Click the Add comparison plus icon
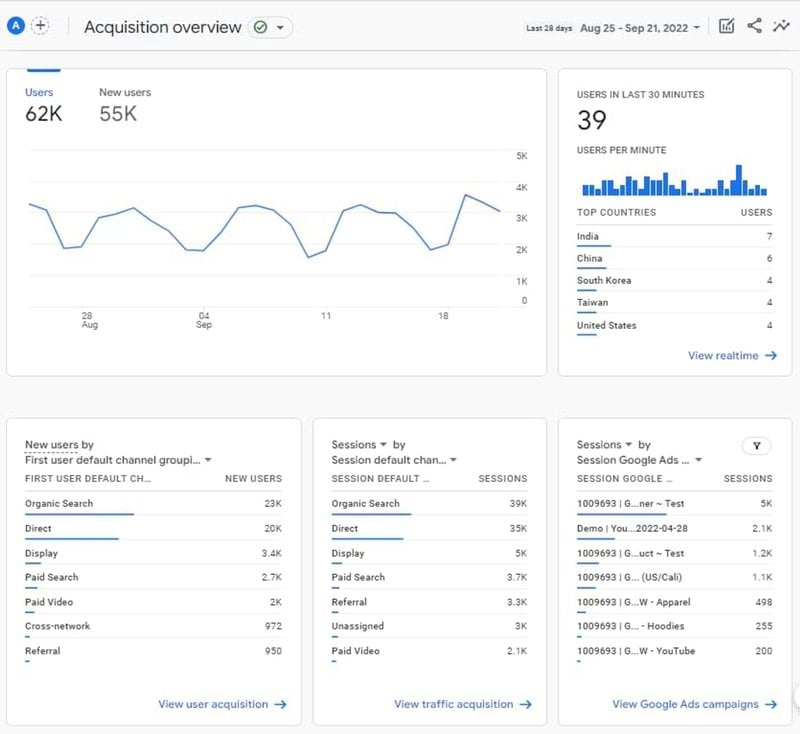This screenshot has width=800, height=734. (x=38, y=24)
